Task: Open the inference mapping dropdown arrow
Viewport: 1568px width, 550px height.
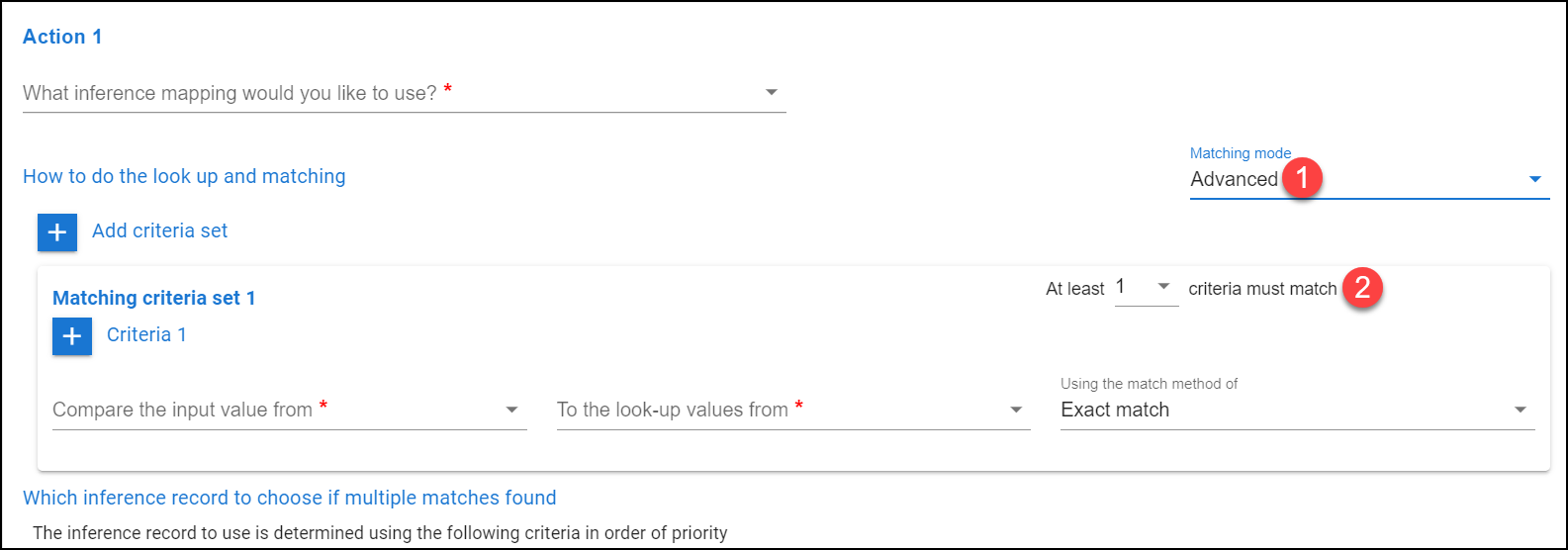Action: 771,93
